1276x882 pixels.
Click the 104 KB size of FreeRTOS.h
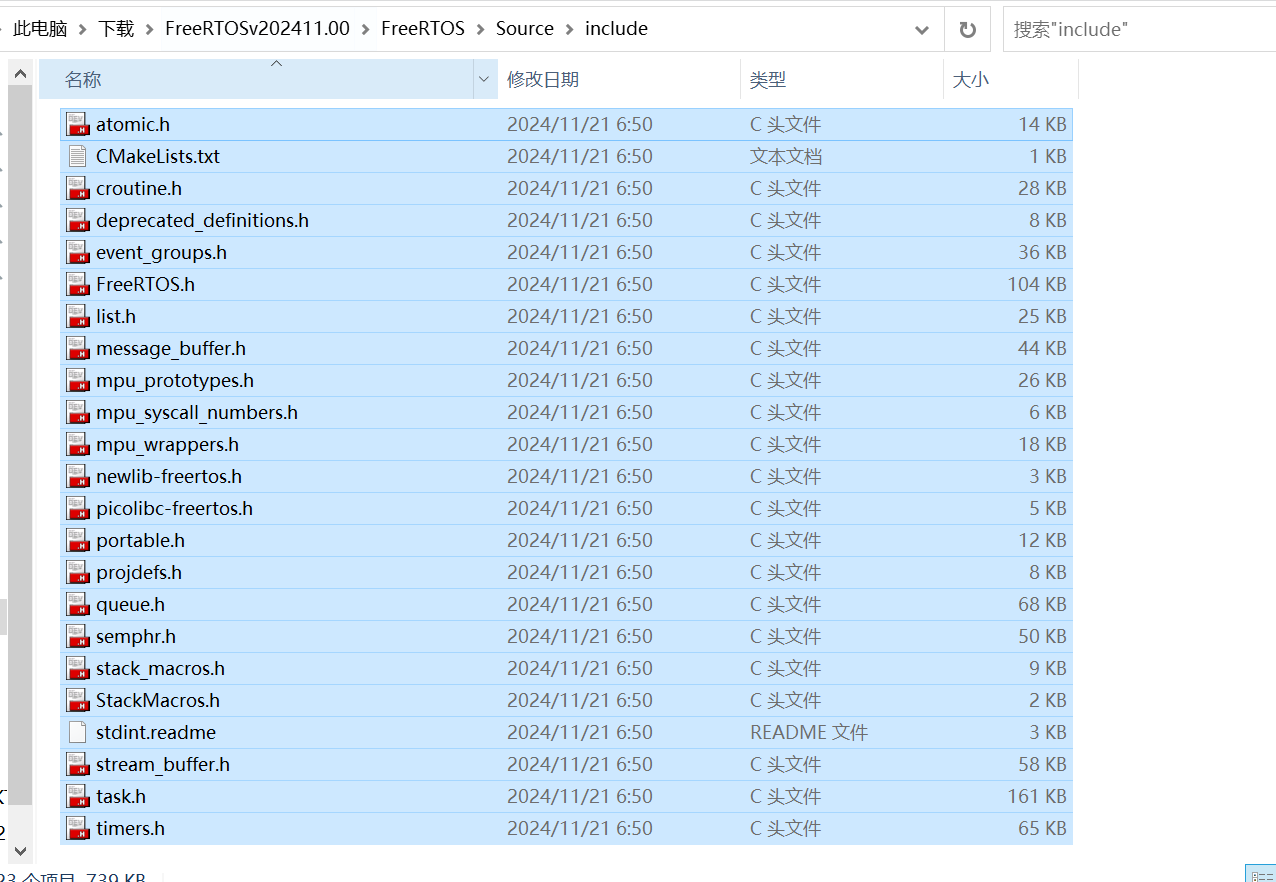click(x=1037, y=284)
